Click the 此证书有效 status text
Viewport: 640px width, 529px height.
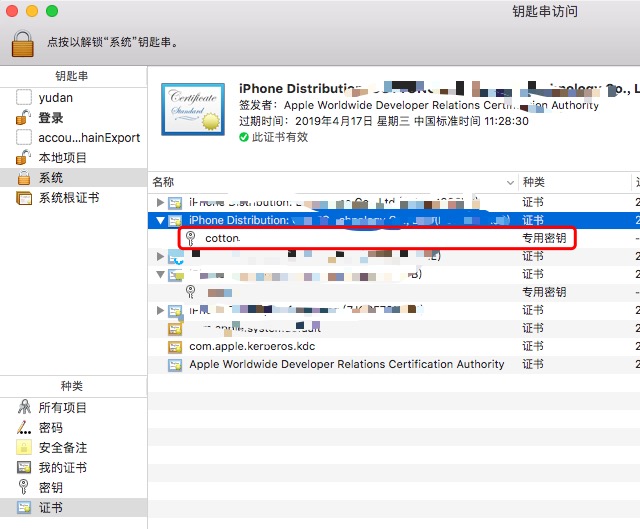click(x=280, y=137)
